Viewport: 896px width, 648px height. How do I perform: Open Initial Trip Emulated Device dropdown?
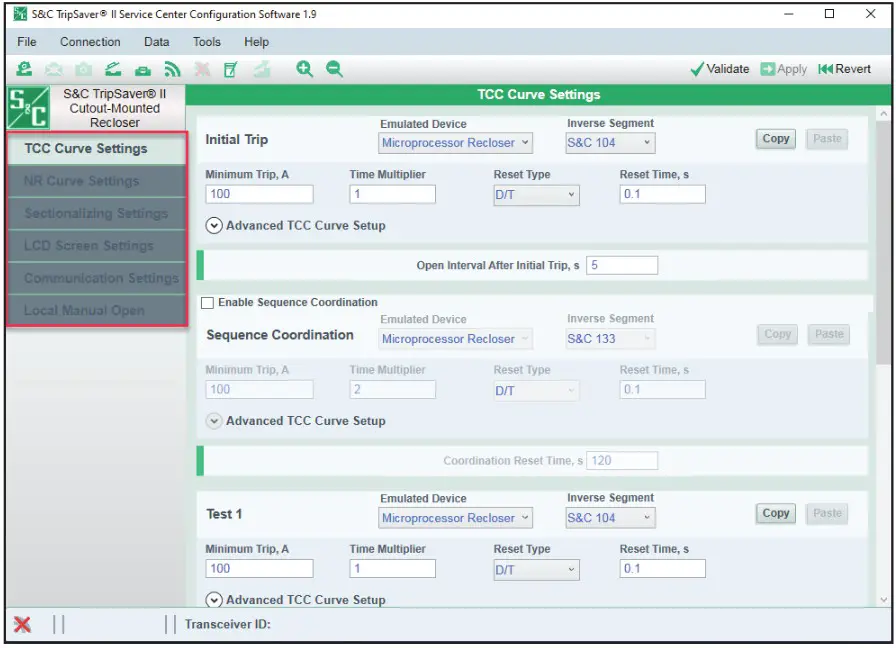click(x=455, y=143)
